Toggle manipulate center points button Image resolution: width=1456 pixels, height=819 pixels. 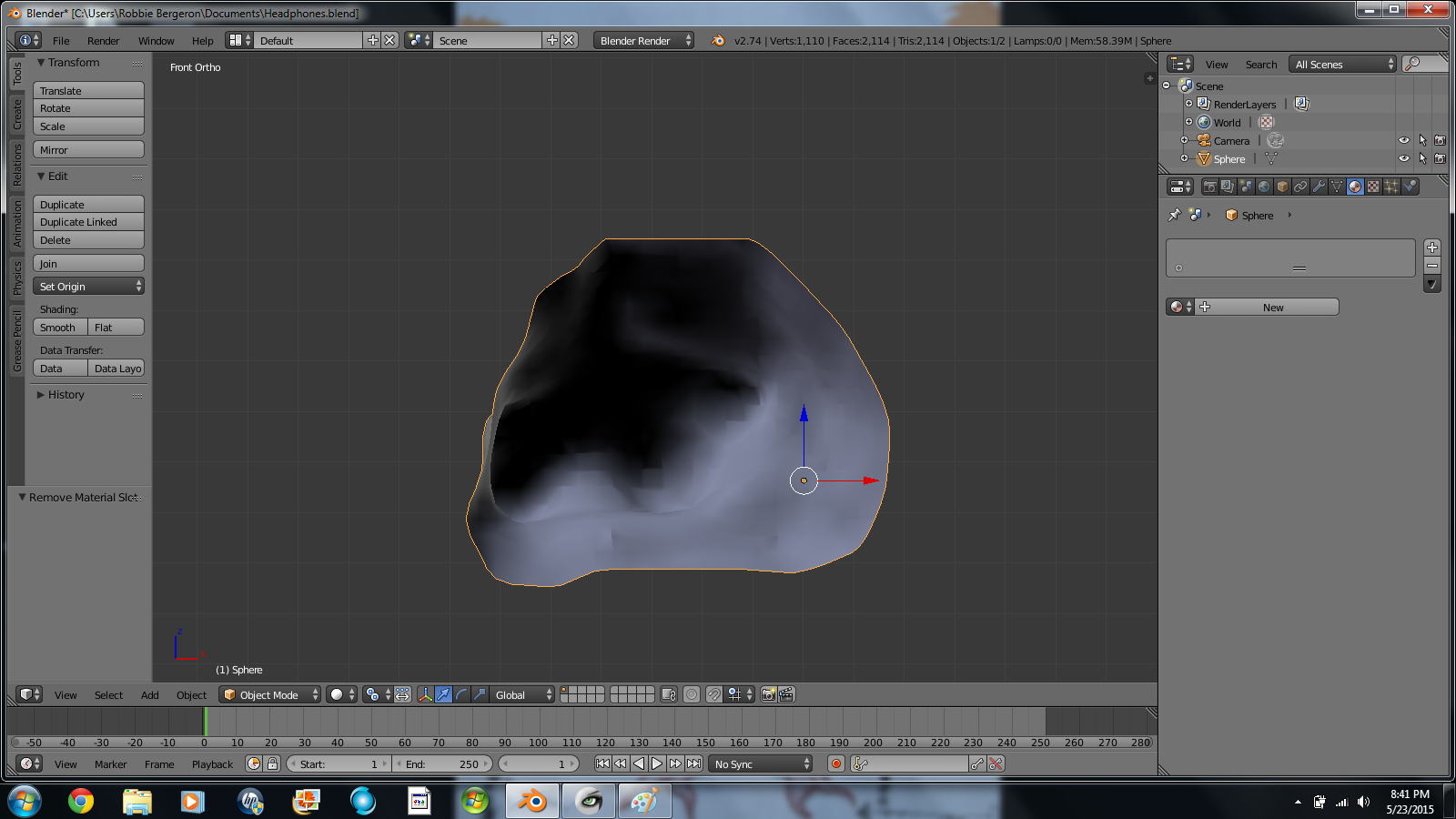[402, 694]
